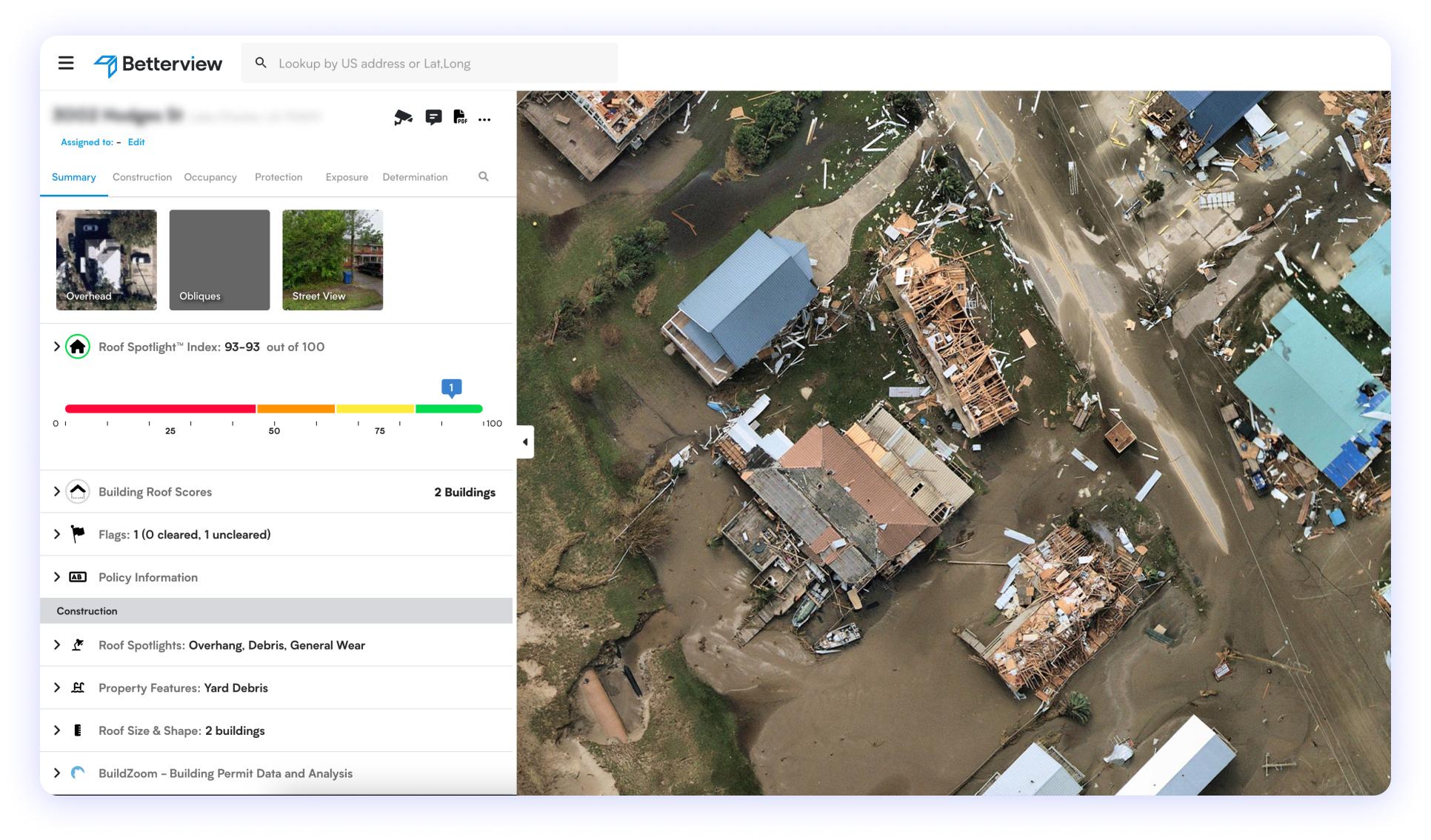Click the Building Roof Scores arch icon
Screen dimensions: 1431x840
coord(77,491)
